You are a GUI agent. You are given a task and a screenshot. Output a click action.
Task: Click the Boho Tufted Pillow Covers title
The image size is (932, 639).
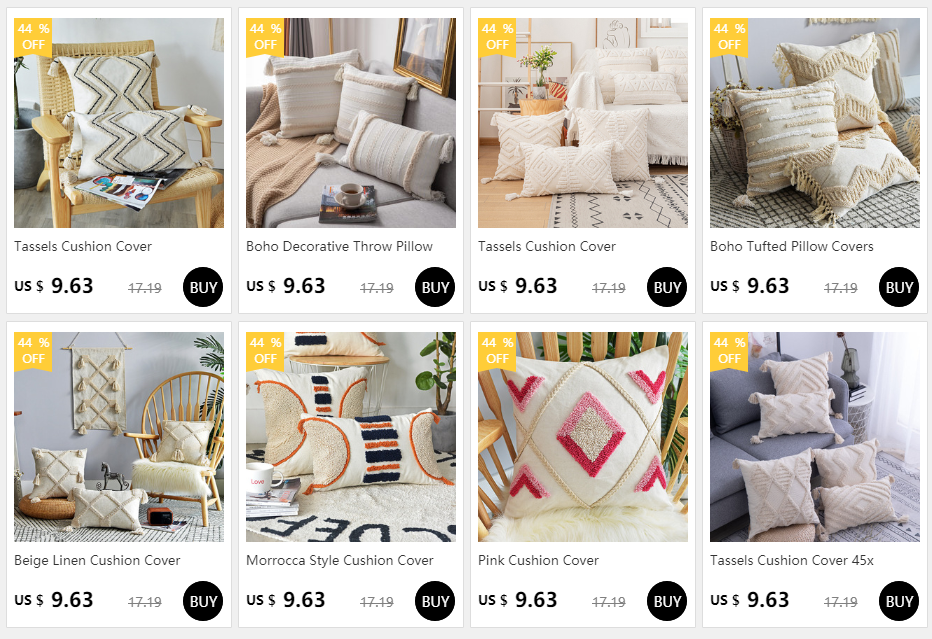pos(792,246)
